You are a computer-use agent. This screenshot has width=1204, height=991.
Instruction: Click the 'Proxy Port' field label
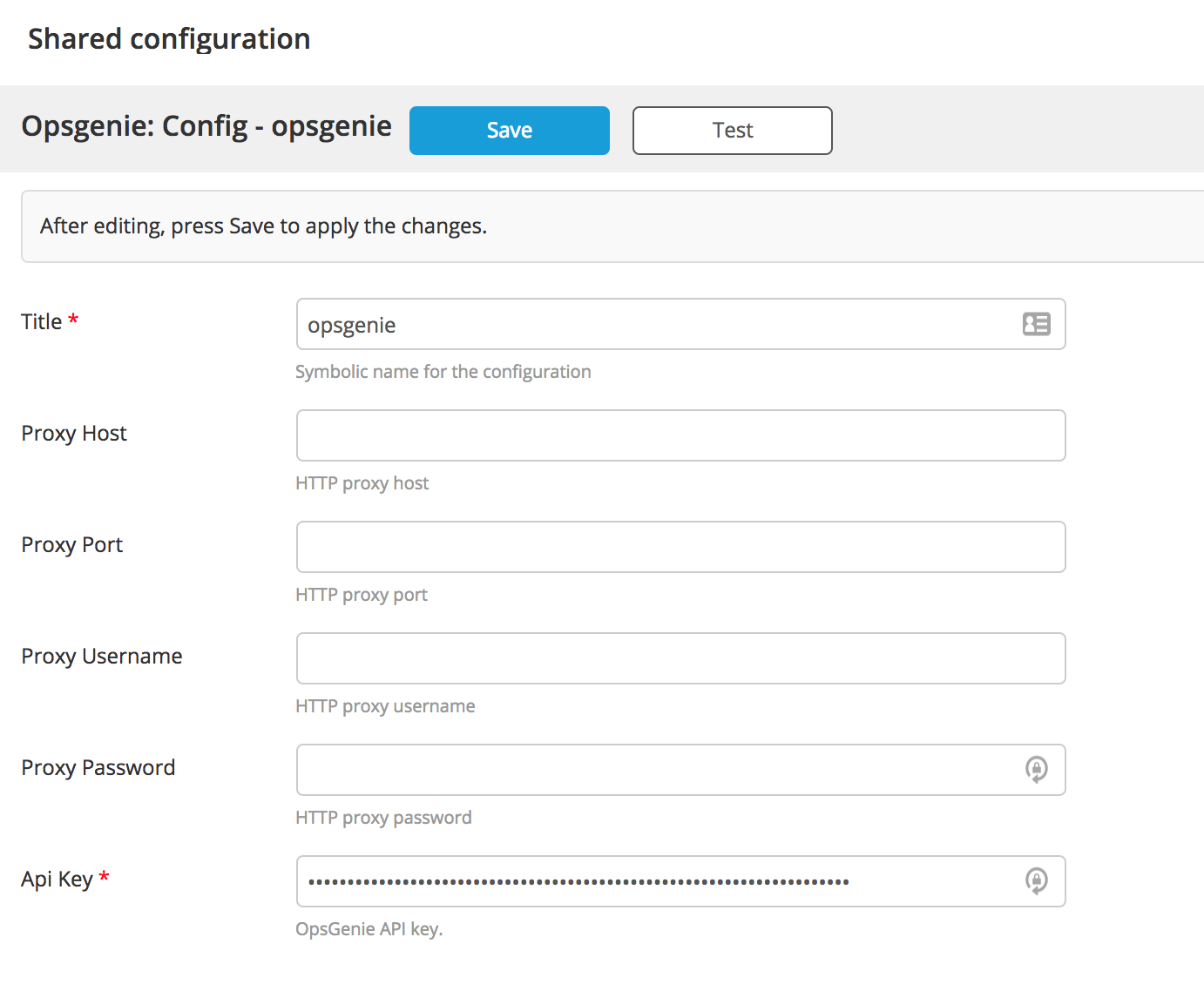coord(71,545)
